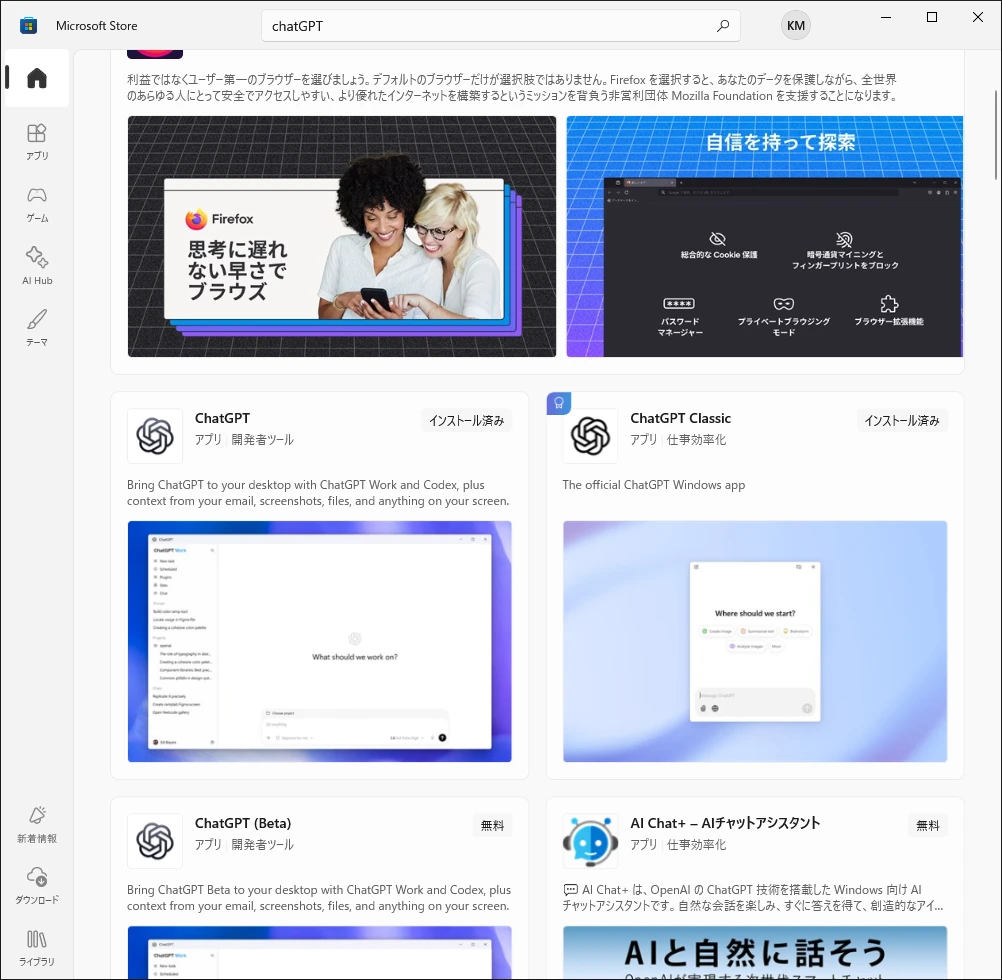Click 無料 button for ChatGPT (Beta)
Screen dimensions: 1002x980
click(x=492, y=825)
